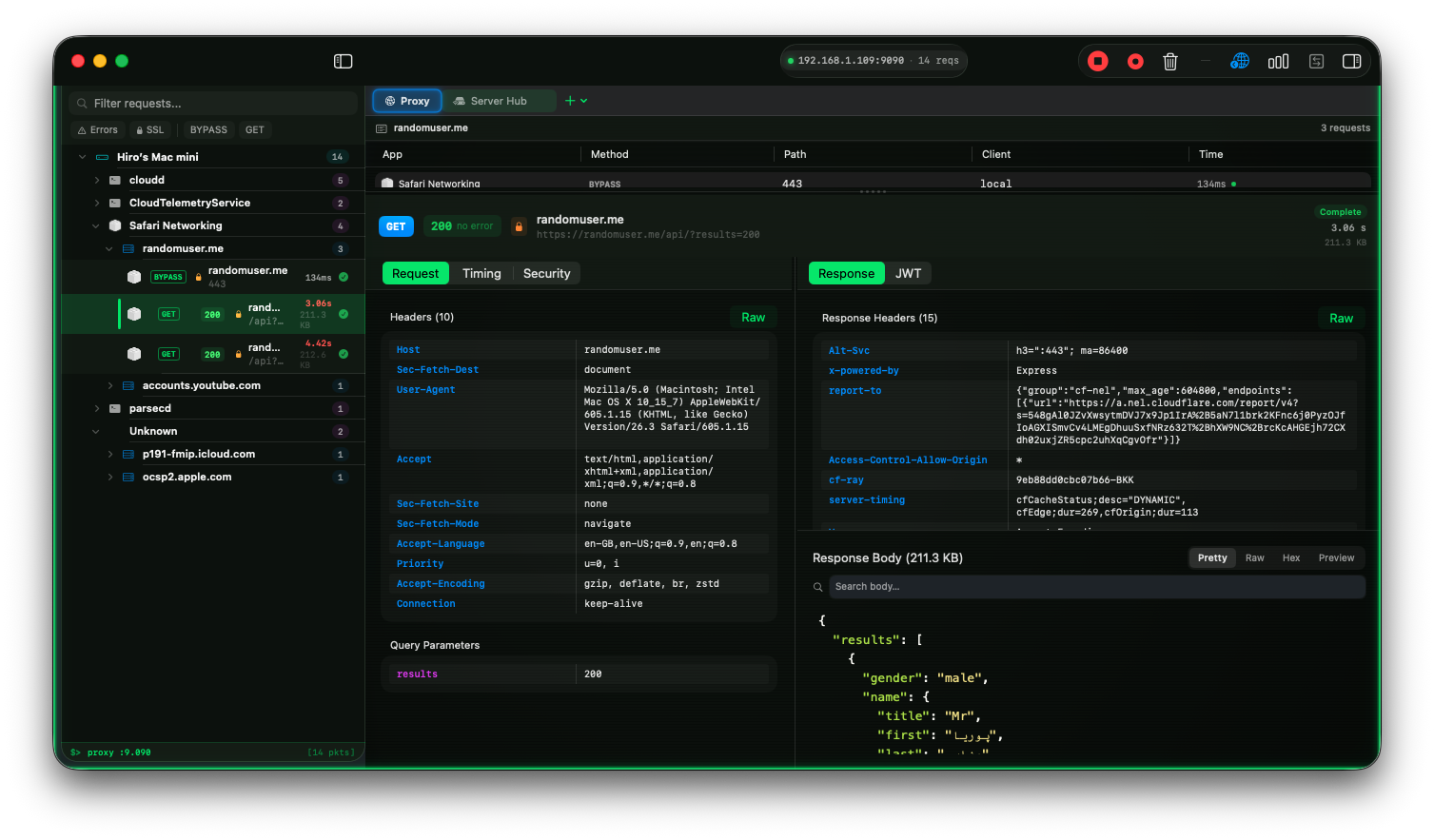Switch to the Timing tab
This screenshot has height=840, width=1434.
[x=481, y=273]
